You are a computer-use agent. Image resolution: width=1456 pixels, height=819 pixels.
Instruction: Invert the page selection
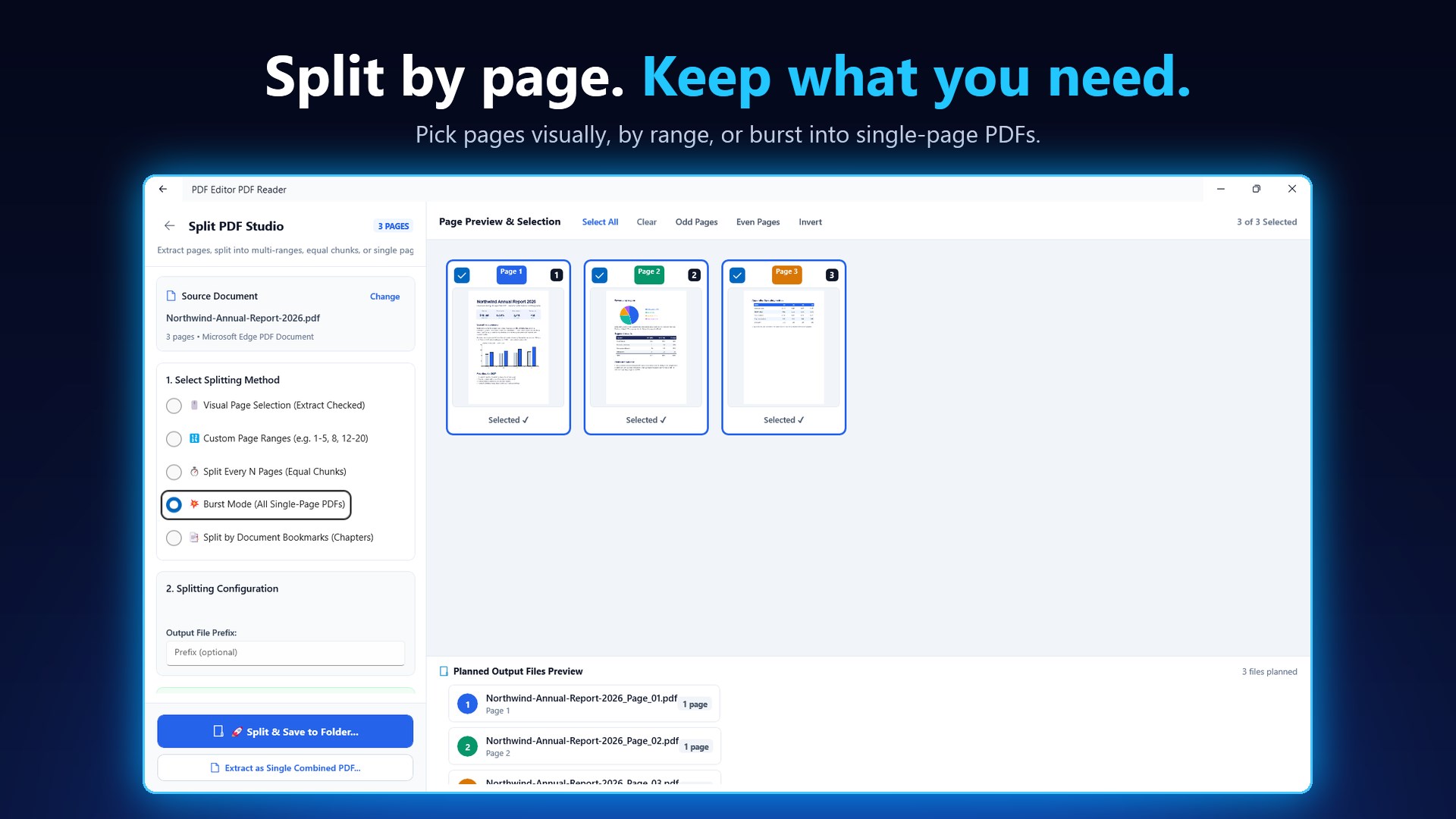[x=810, y=222]
